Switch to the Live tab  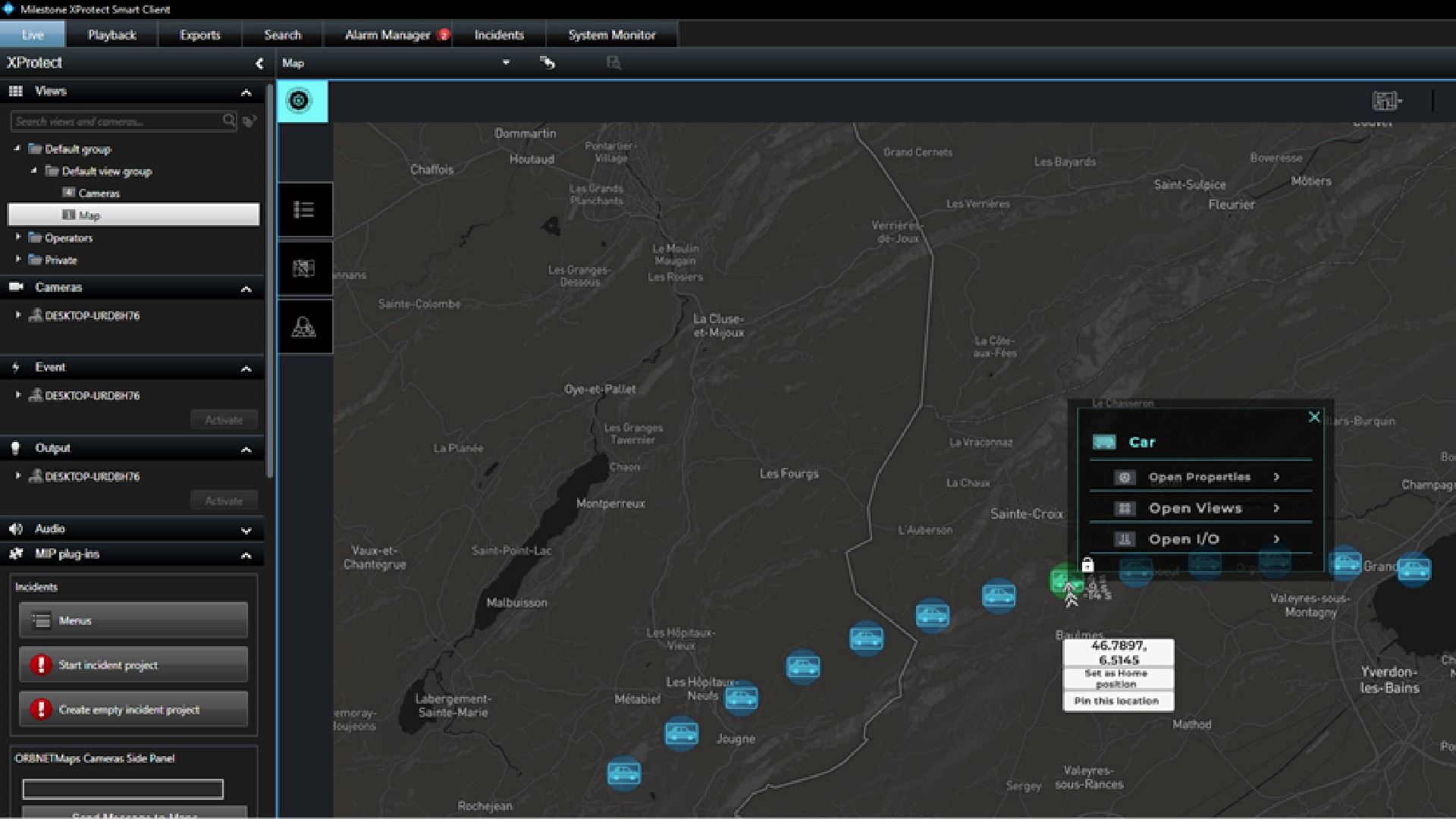(x=33, y=34)
